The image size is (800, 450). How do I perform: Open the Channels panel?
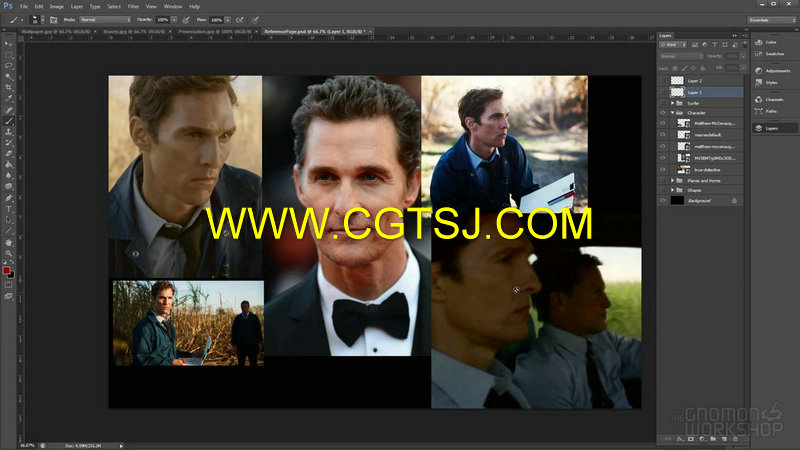coord(772,99)
